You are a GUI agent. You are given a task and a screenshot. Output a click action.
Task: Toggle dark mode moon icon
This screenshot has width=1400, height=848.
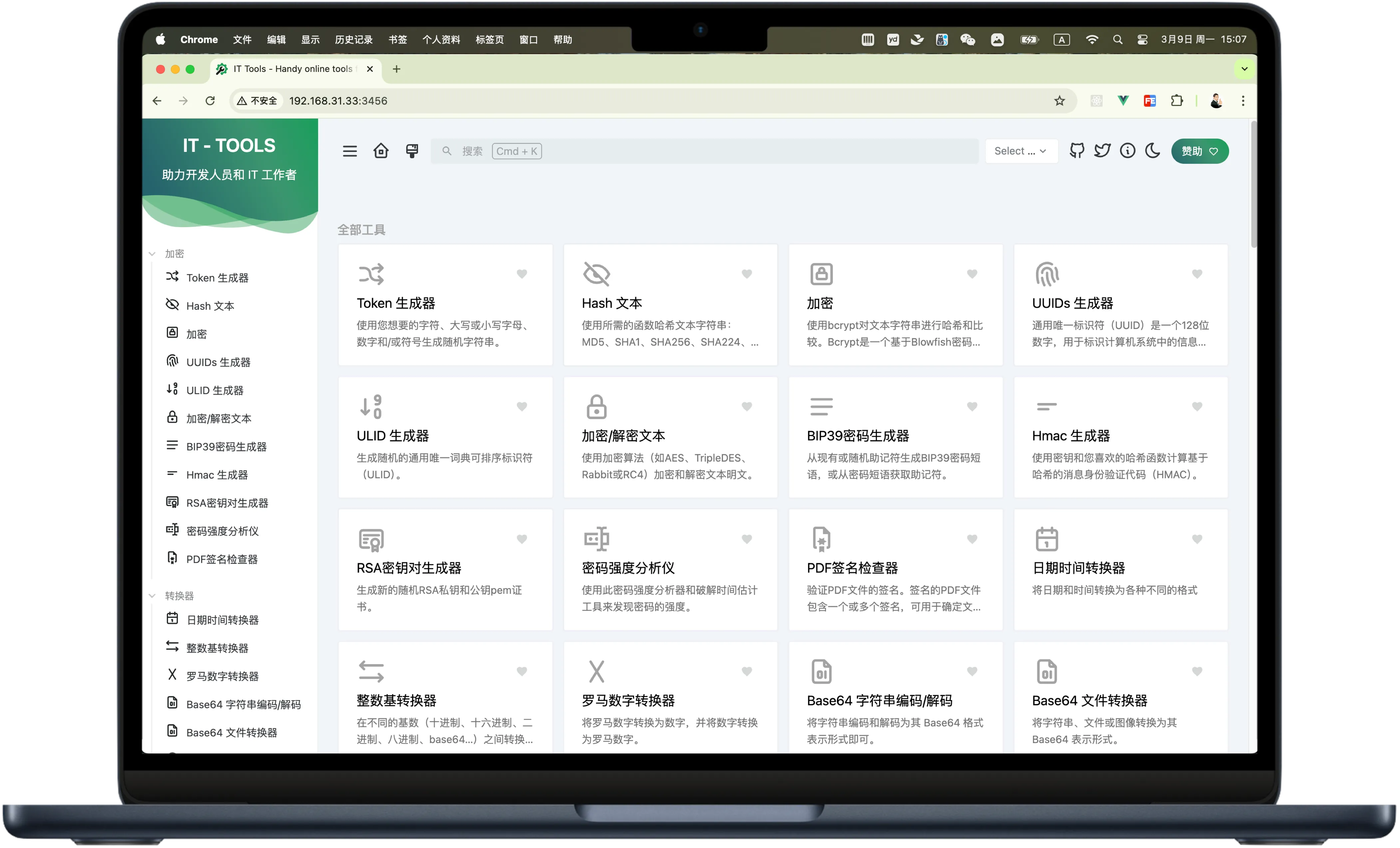pyautogui.click(x=1152, y=151)
